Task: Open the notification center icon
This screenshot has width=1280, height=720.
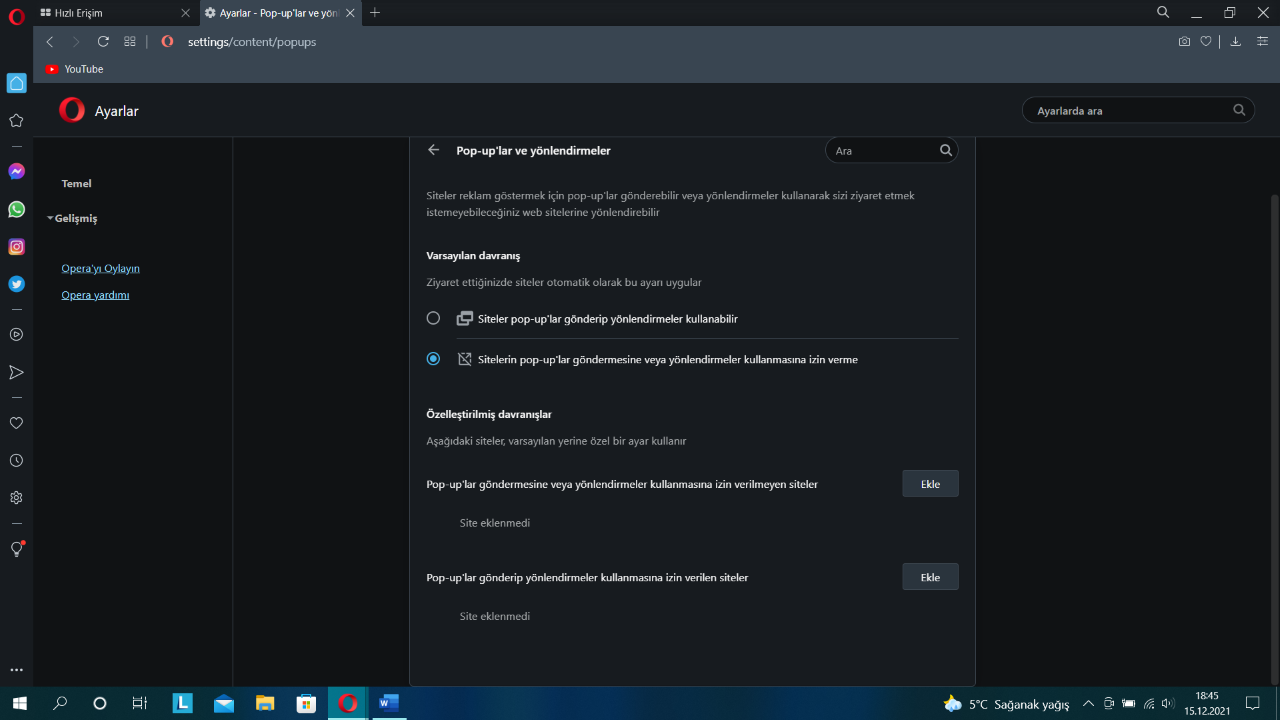Action: 1252,703
